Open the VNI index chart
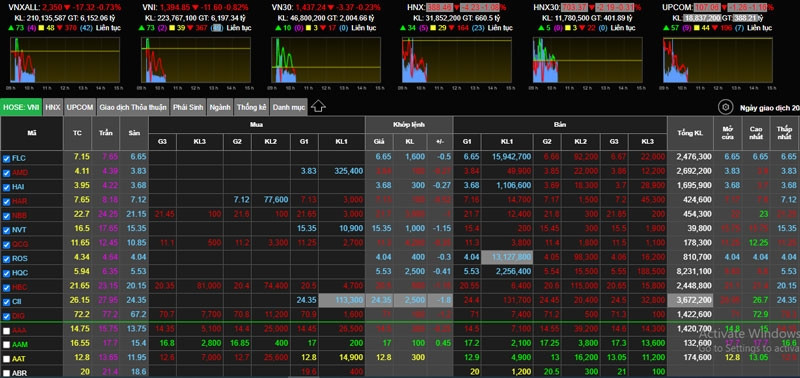This screenshot has height=378, width=800. pos(196,60)
